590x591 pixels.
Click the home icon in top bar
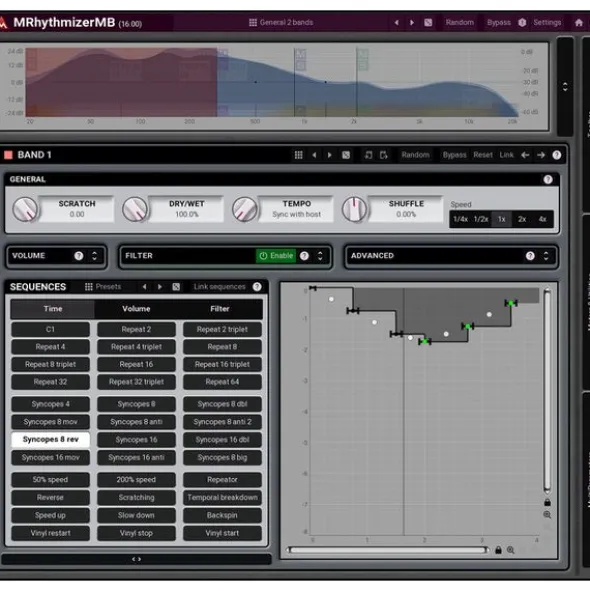(x=579, y=23)
